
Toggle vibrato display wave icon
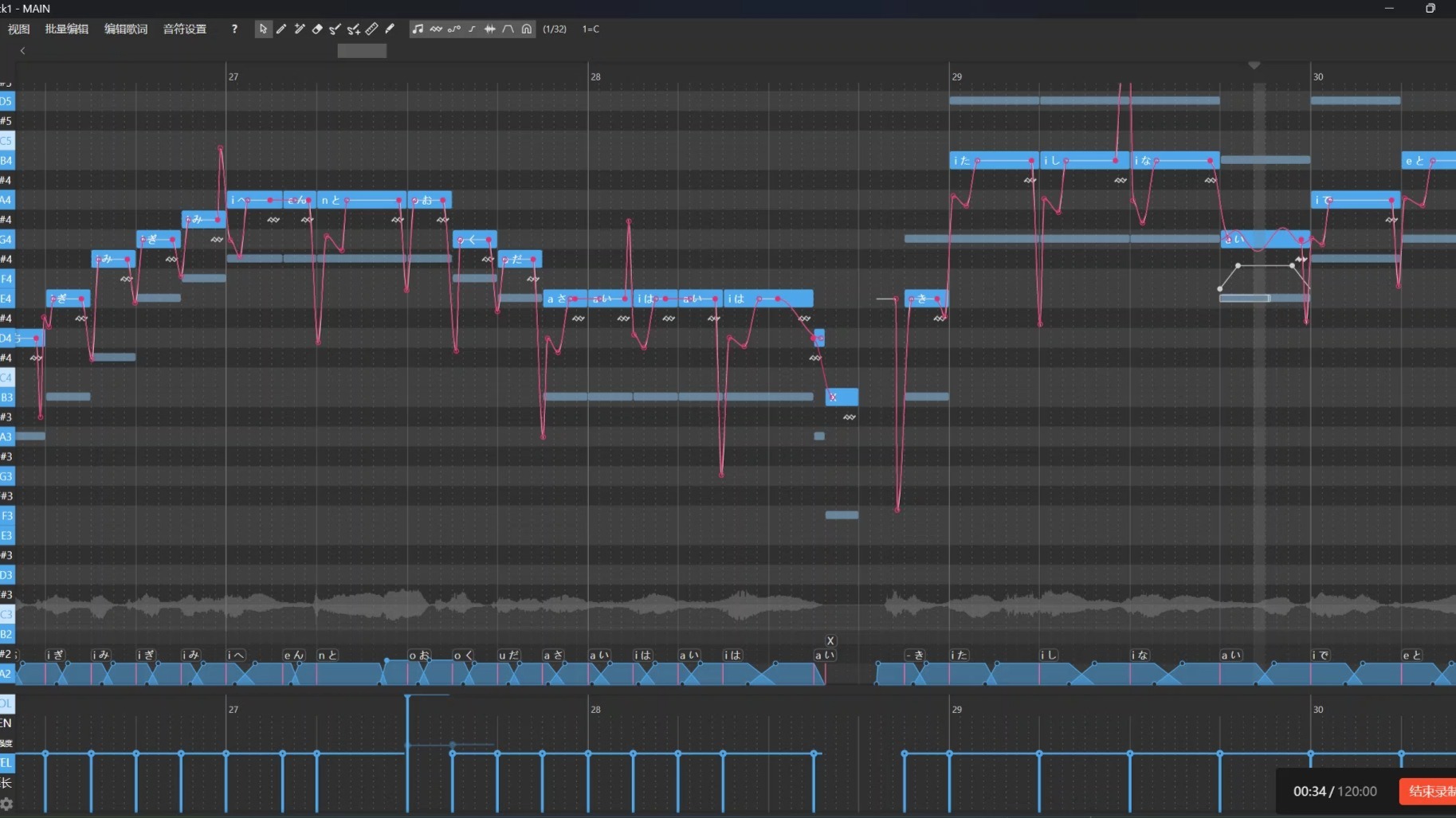[436, 29]
